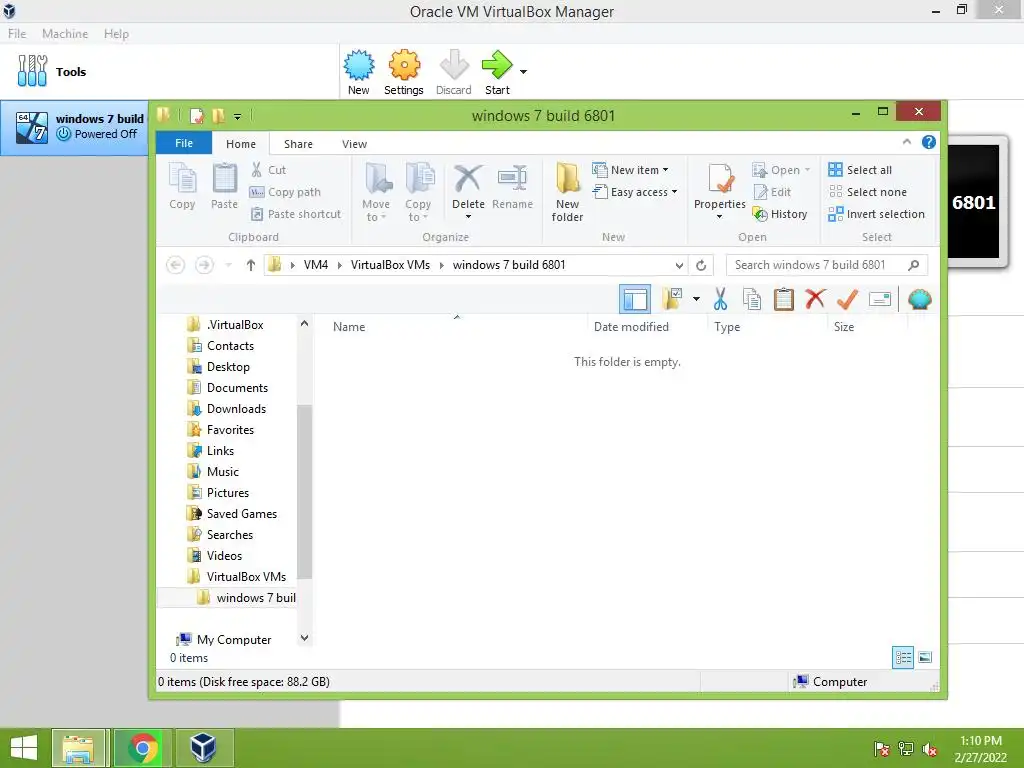Select Documents in navigation tree

click(237, 388)
